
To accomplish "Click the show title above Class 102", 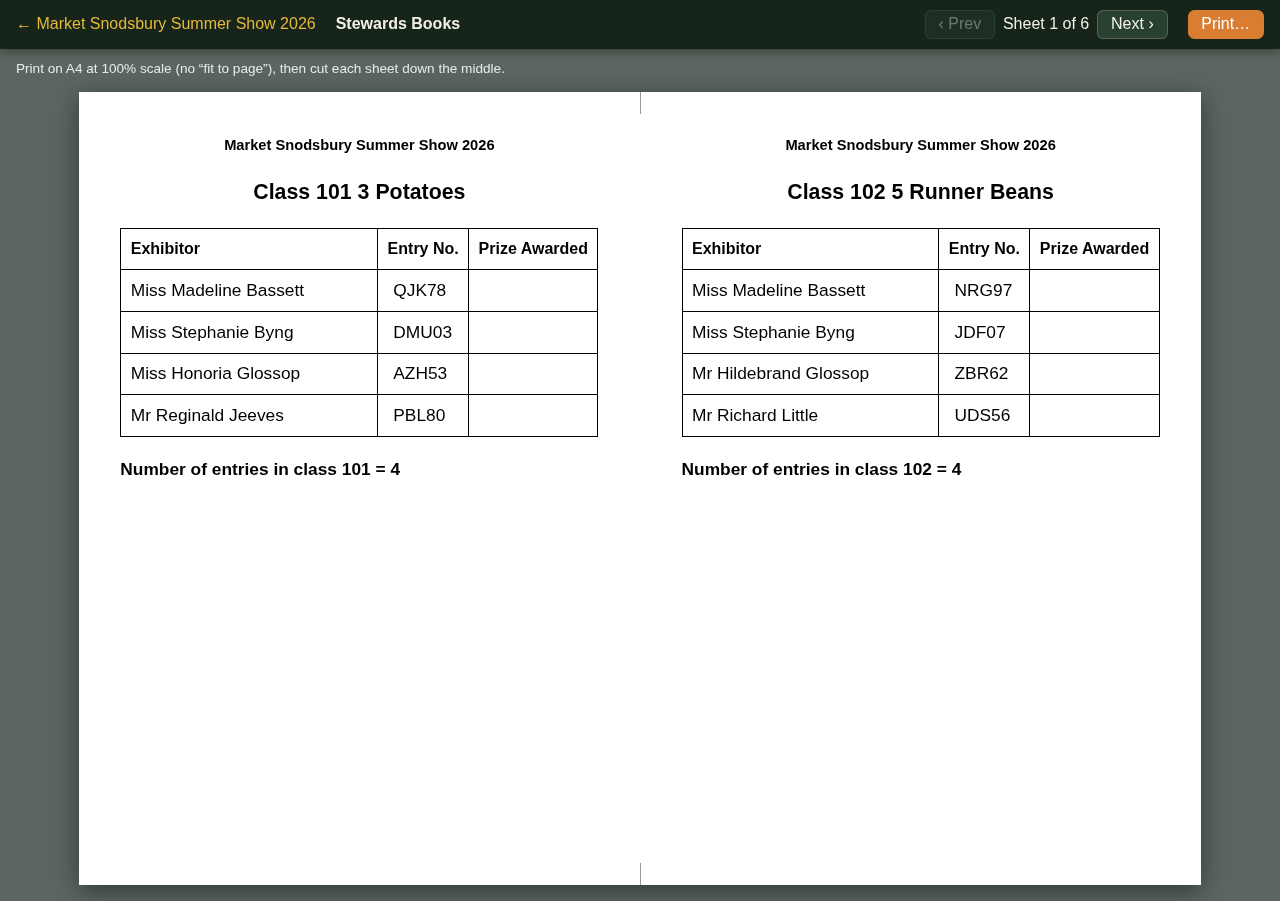I will pyautogui.click(x=920, y=145).
